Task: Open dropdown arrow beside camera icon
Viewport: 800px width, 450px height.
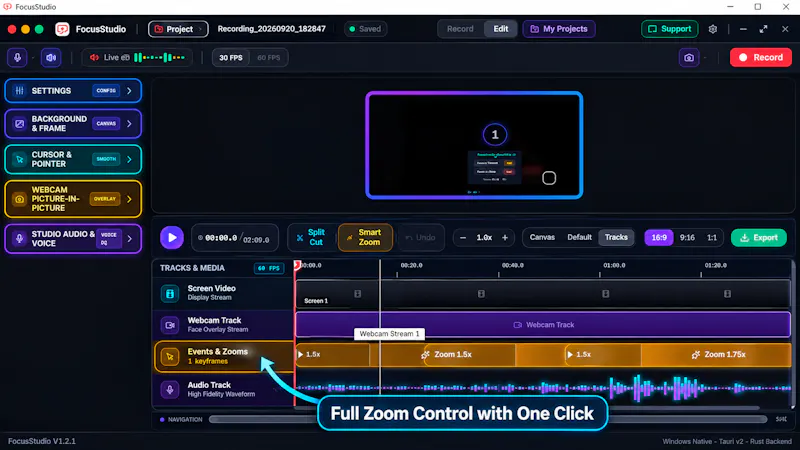Action: (x=705, y=58)
